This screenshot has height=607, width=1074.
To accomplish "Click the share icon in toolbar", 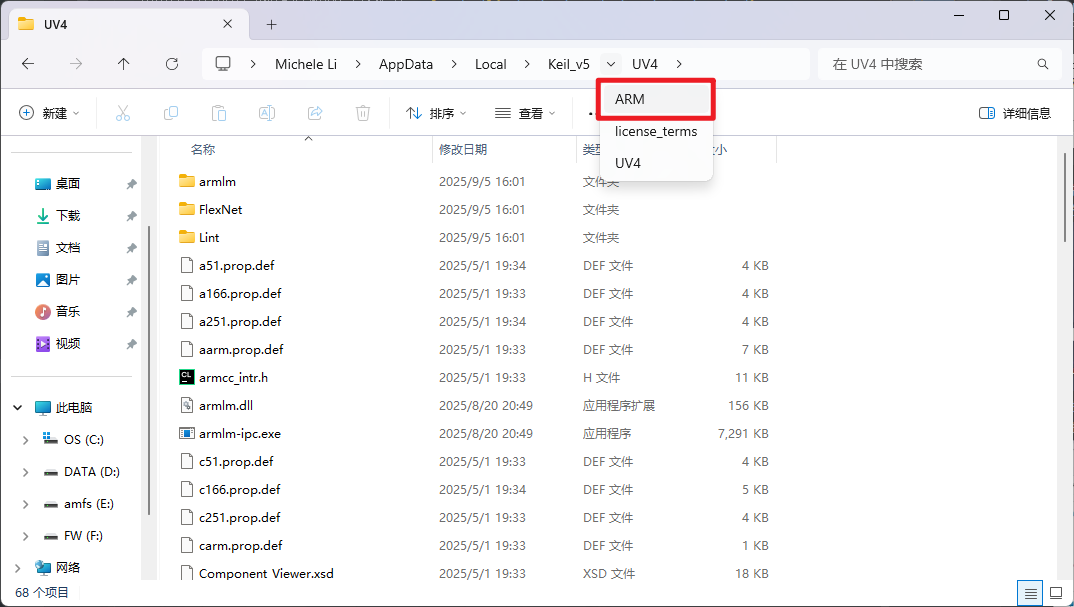I will 315,114.
